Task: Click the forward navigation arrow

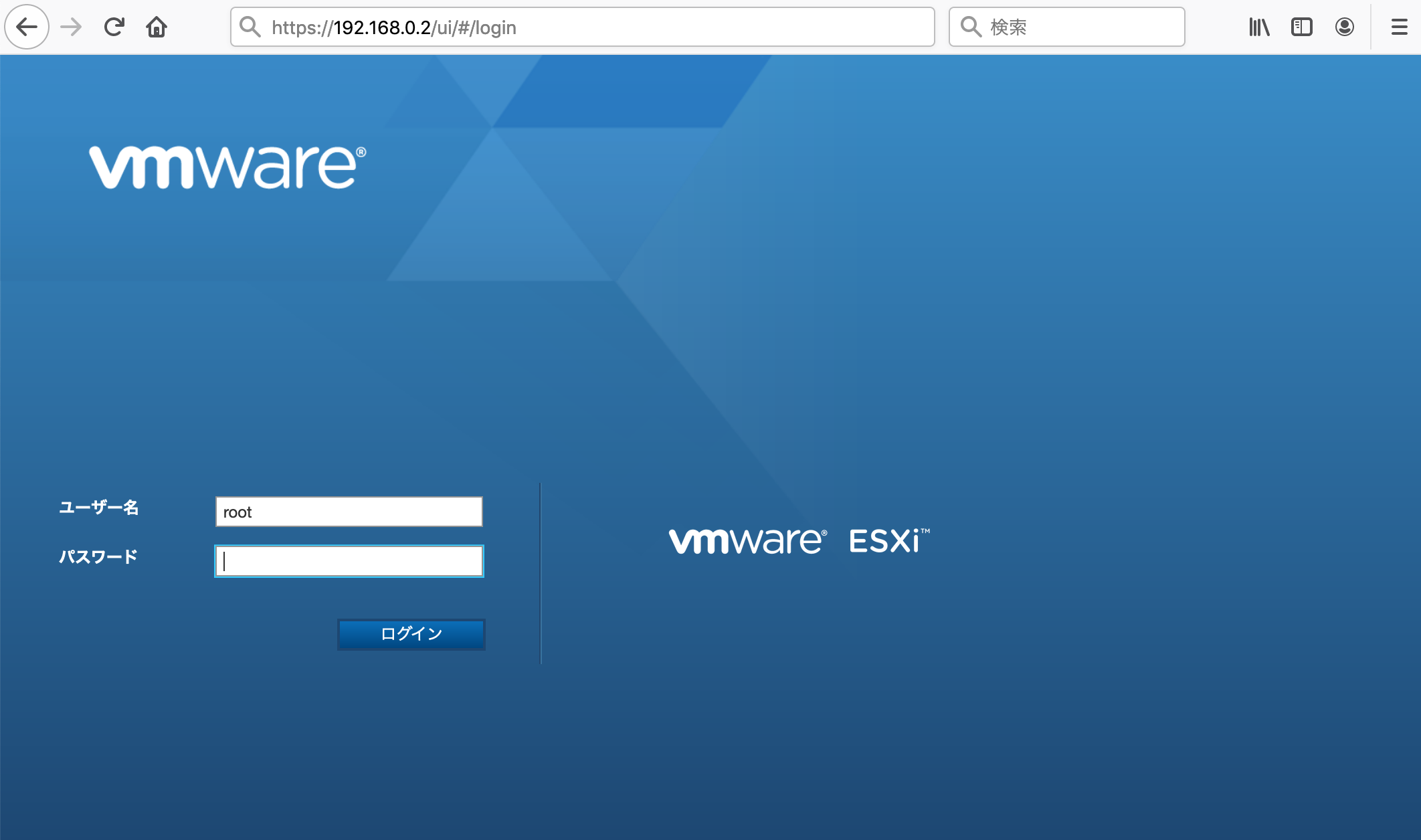Action: tap(70, 27)
